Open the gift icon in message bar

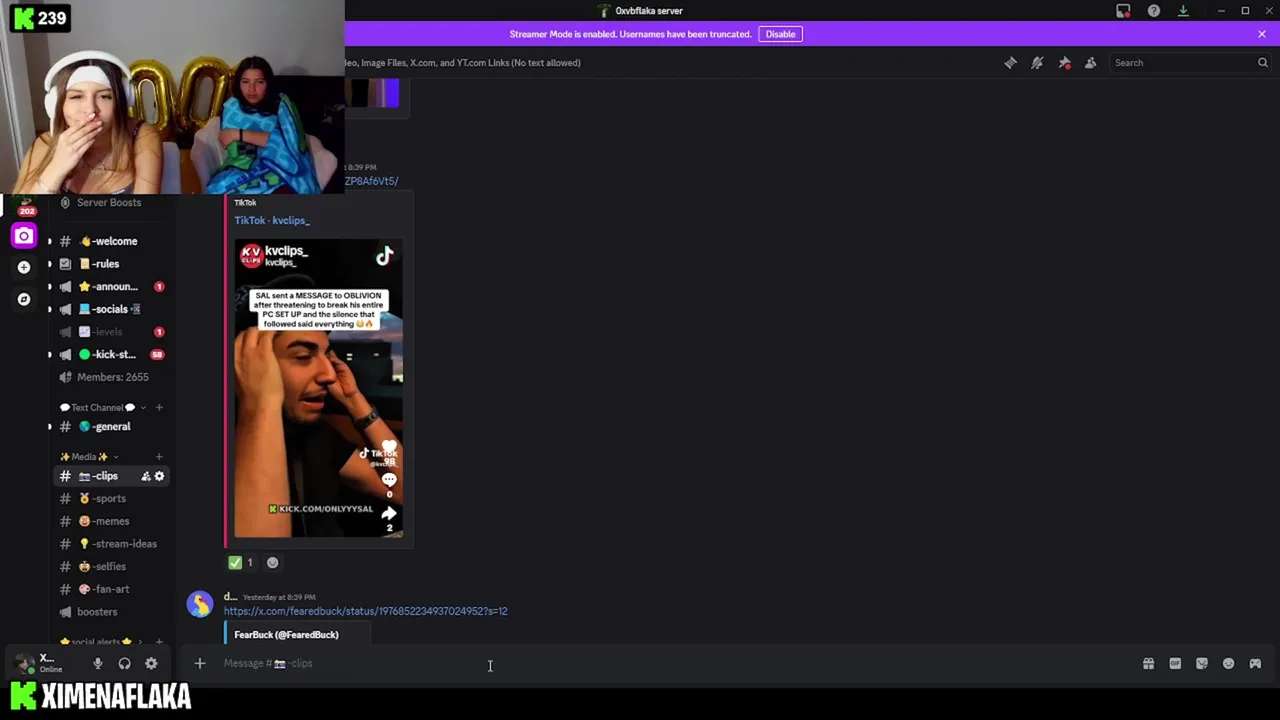point(1148,664)
